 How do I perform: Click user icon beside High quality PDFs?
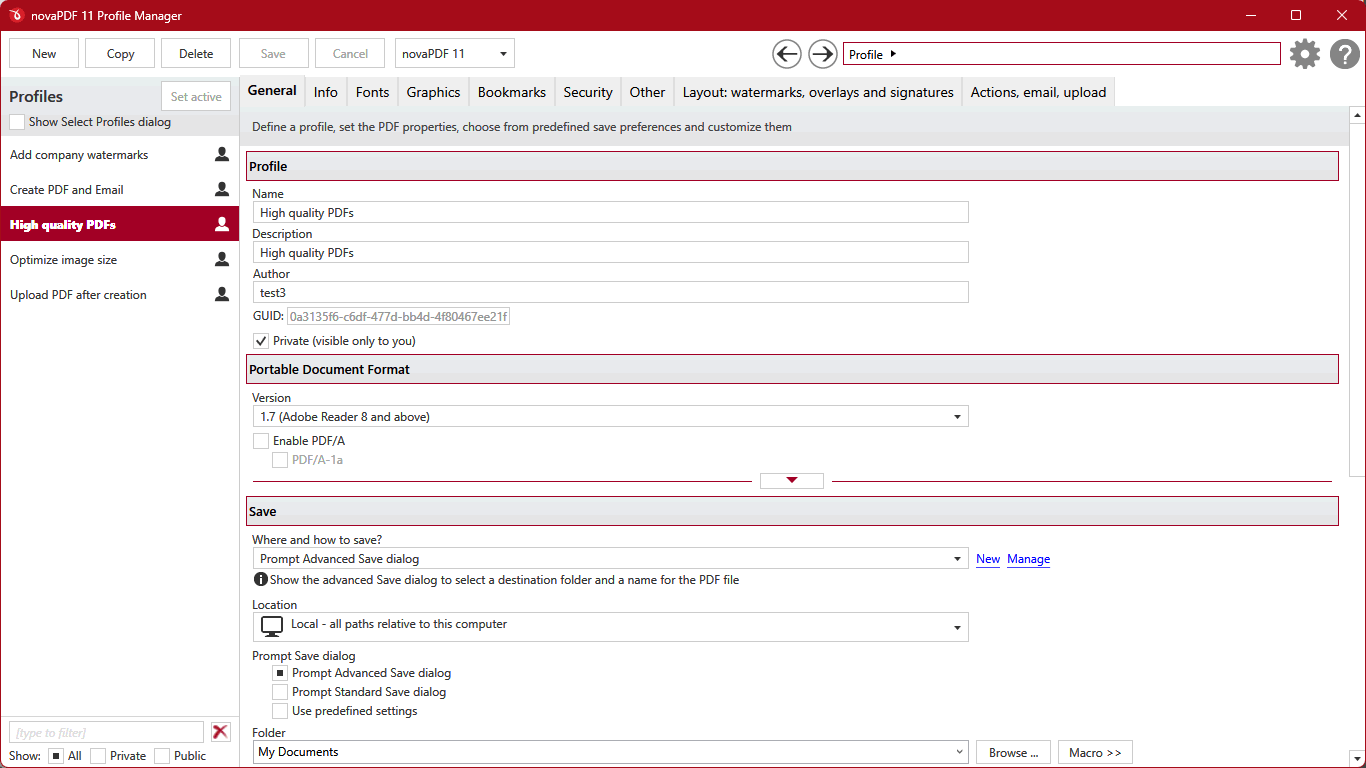pyautogui.click(x=222, y=224)
